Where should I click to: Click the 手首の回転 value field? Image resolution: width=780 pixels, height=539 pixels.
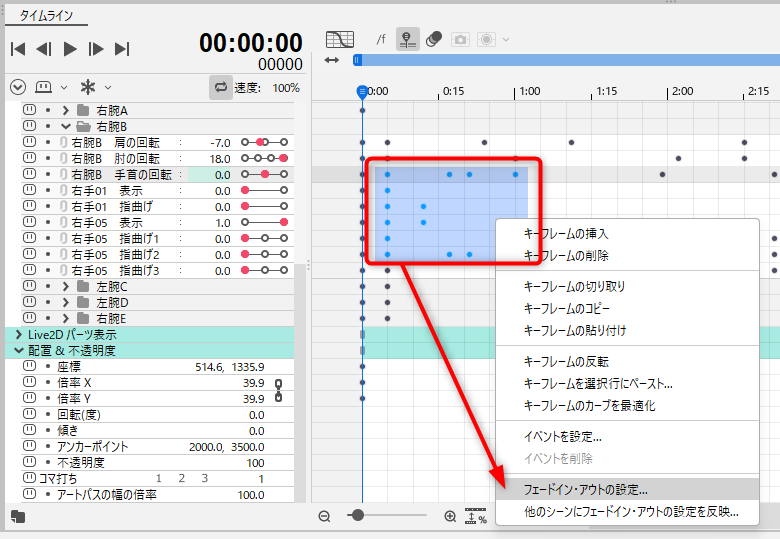pos(210,174)
